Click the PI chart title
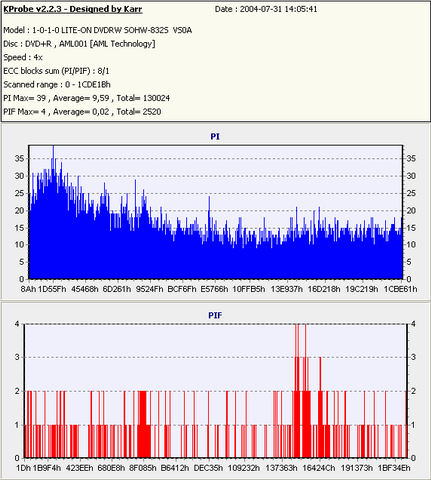This screenshot has width=431, height=480. pos(215,137)
